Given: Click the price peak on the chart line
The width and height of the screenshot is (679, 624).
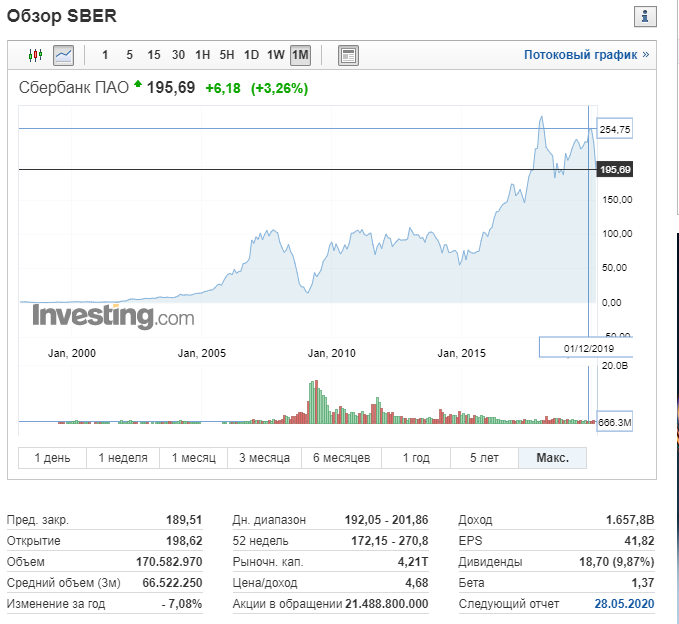Looking at the screenshot, I should tap(541, 117).
